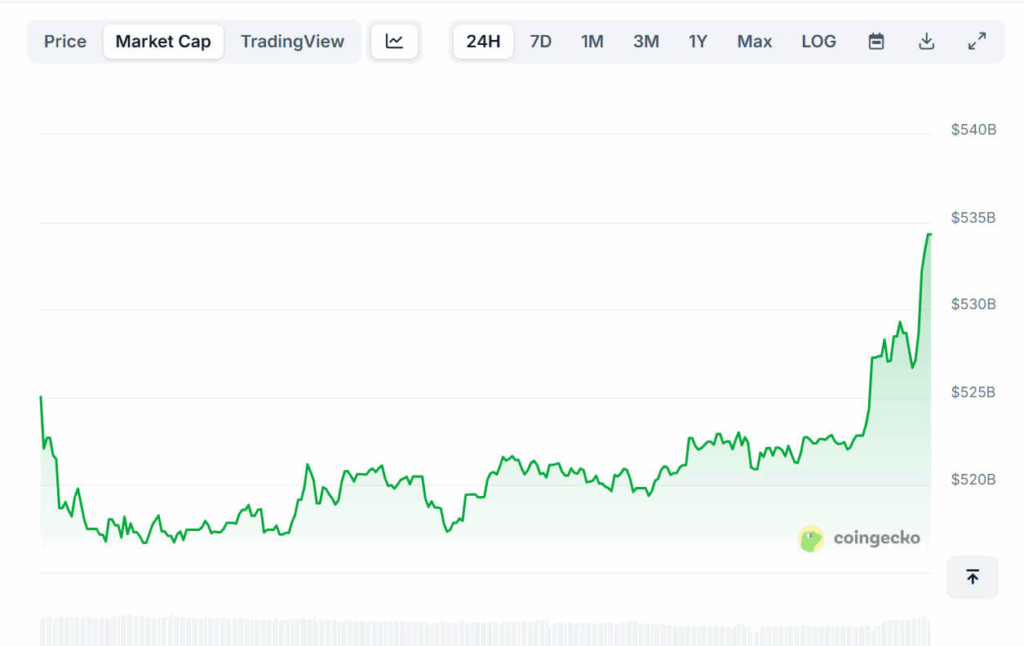Viewport: 1024px width, 646px height.
Task: Click the $525B axis label
Action: click(973, 392)
